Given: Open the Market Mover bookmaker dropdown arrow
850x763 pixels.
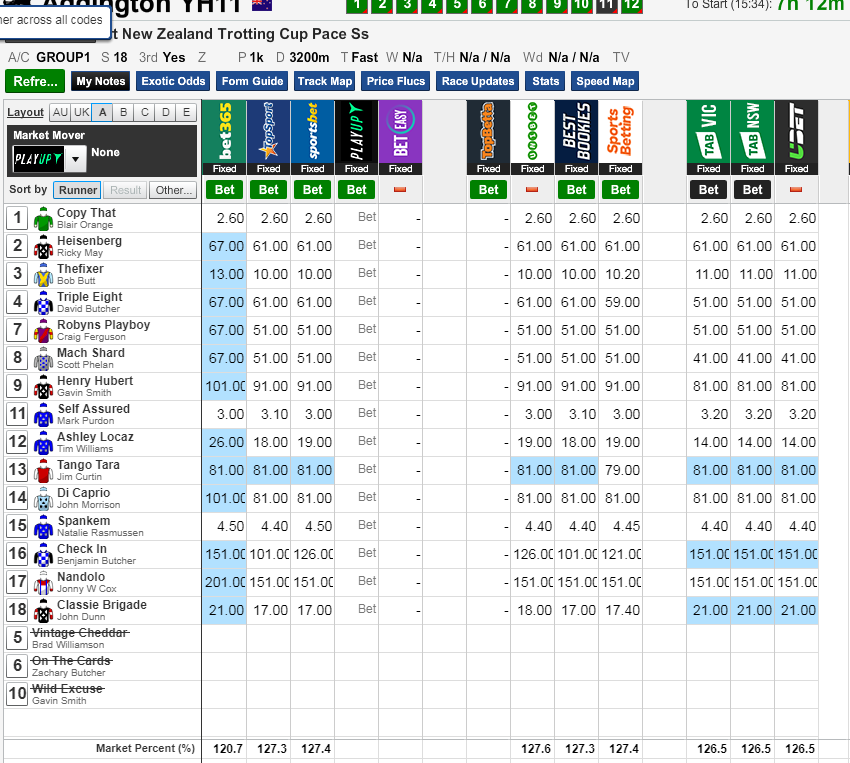Looking at the screenshot, I should pyautogui.click(x=76, y=159).
